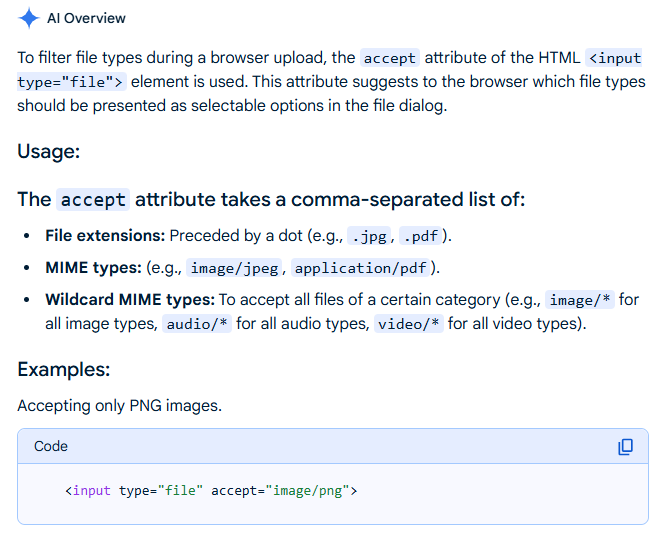Click the AI Overview title text
Image resolution: width=663 pixels, height=540 pixels.
(87, 18)
